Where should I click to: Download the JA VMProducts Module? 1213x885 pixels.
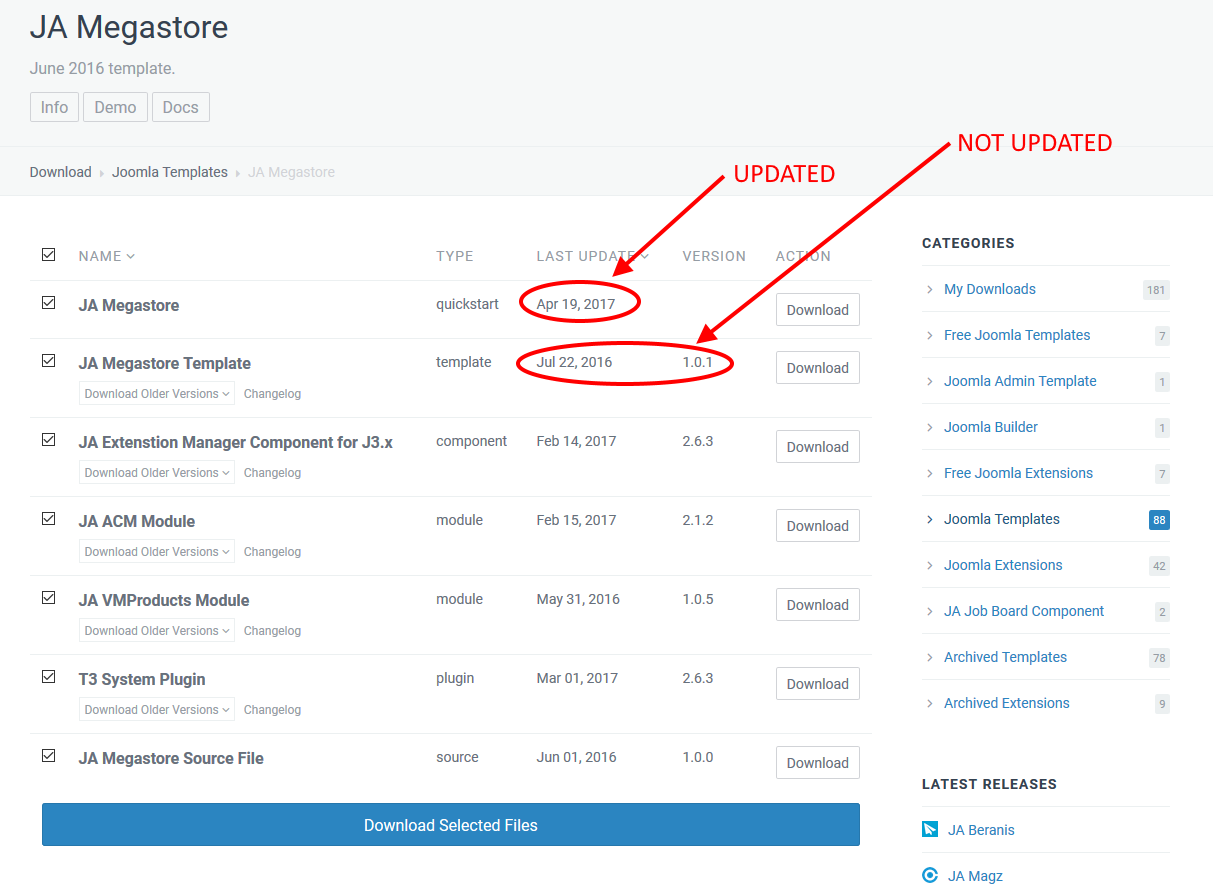pyautogui.click(x=817, y=605)
